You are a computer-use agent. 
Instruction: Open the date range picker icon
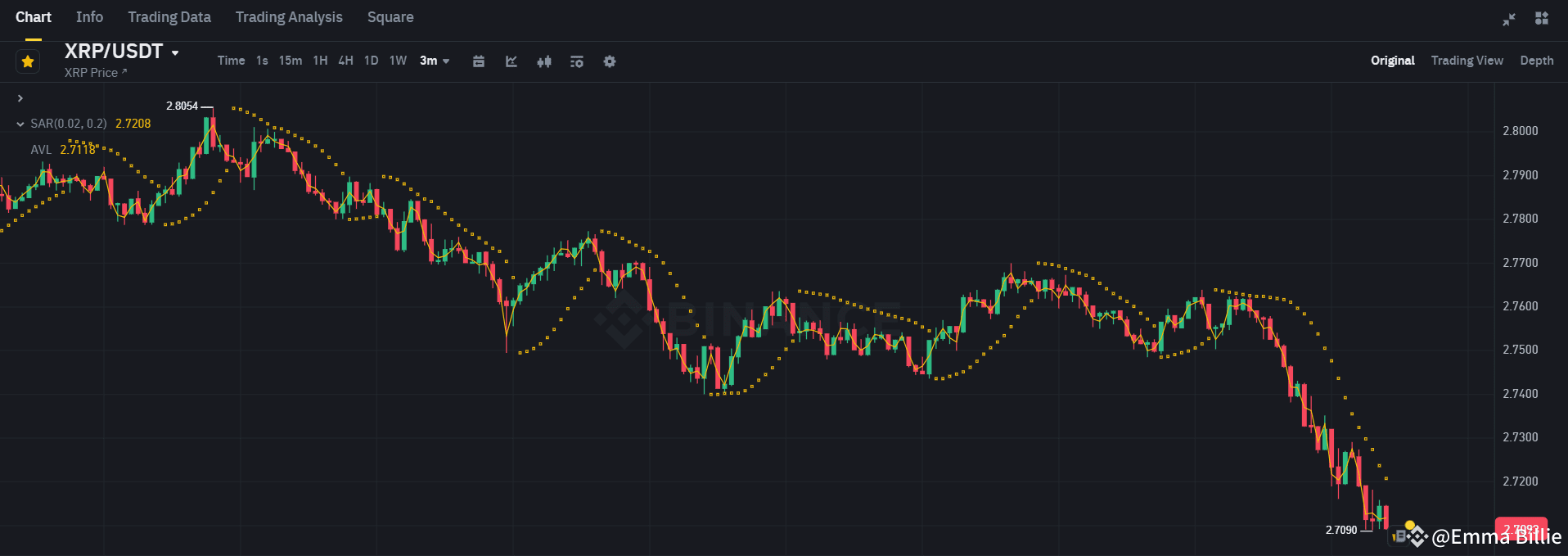479,61
